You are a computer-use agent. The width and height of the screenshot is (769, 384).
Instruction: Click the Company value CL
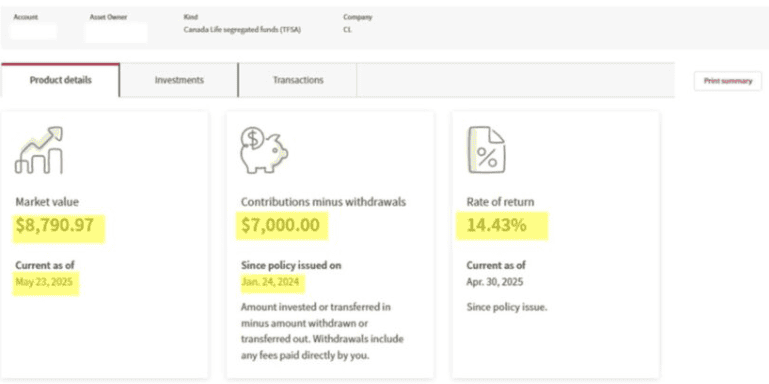pyautogui.click(x=348, y=30)
